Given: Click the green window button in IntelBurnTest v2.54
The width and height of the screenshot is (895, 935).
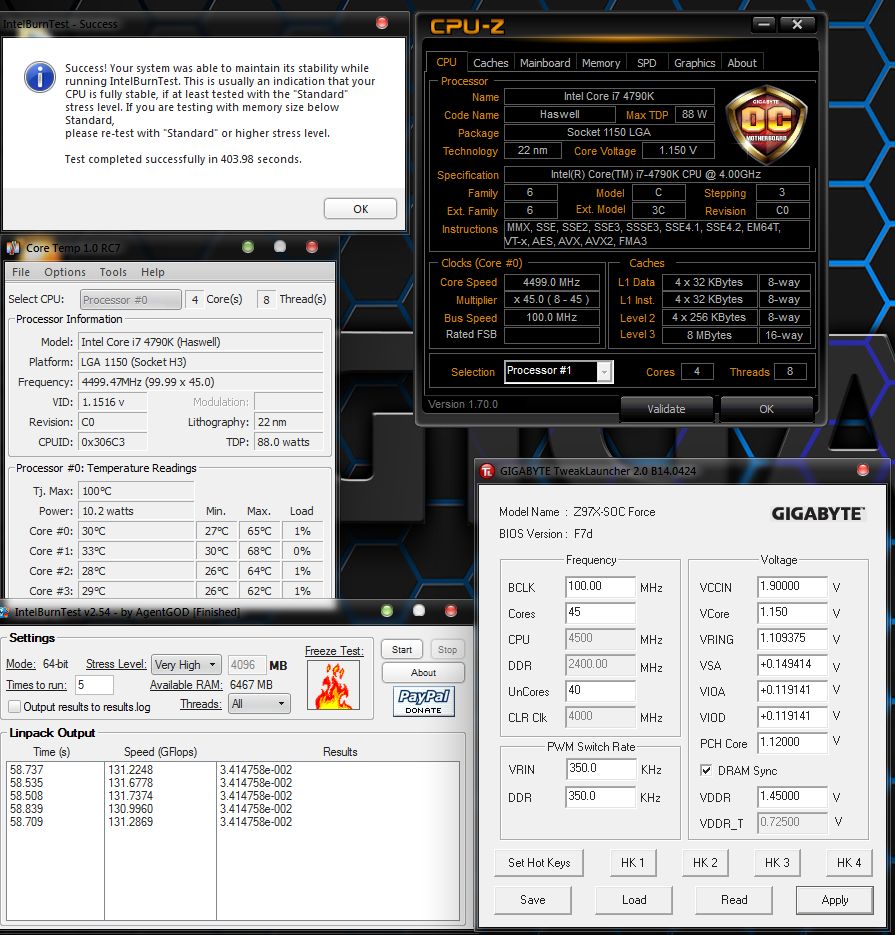Looking at the screenshot, I should (387, 611).
